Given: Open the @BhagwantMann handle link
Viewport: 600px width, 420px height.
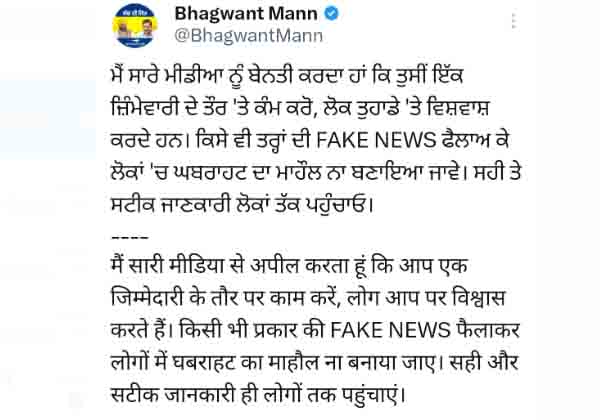Looking at the screenshot, I should [x=249, y=36].
